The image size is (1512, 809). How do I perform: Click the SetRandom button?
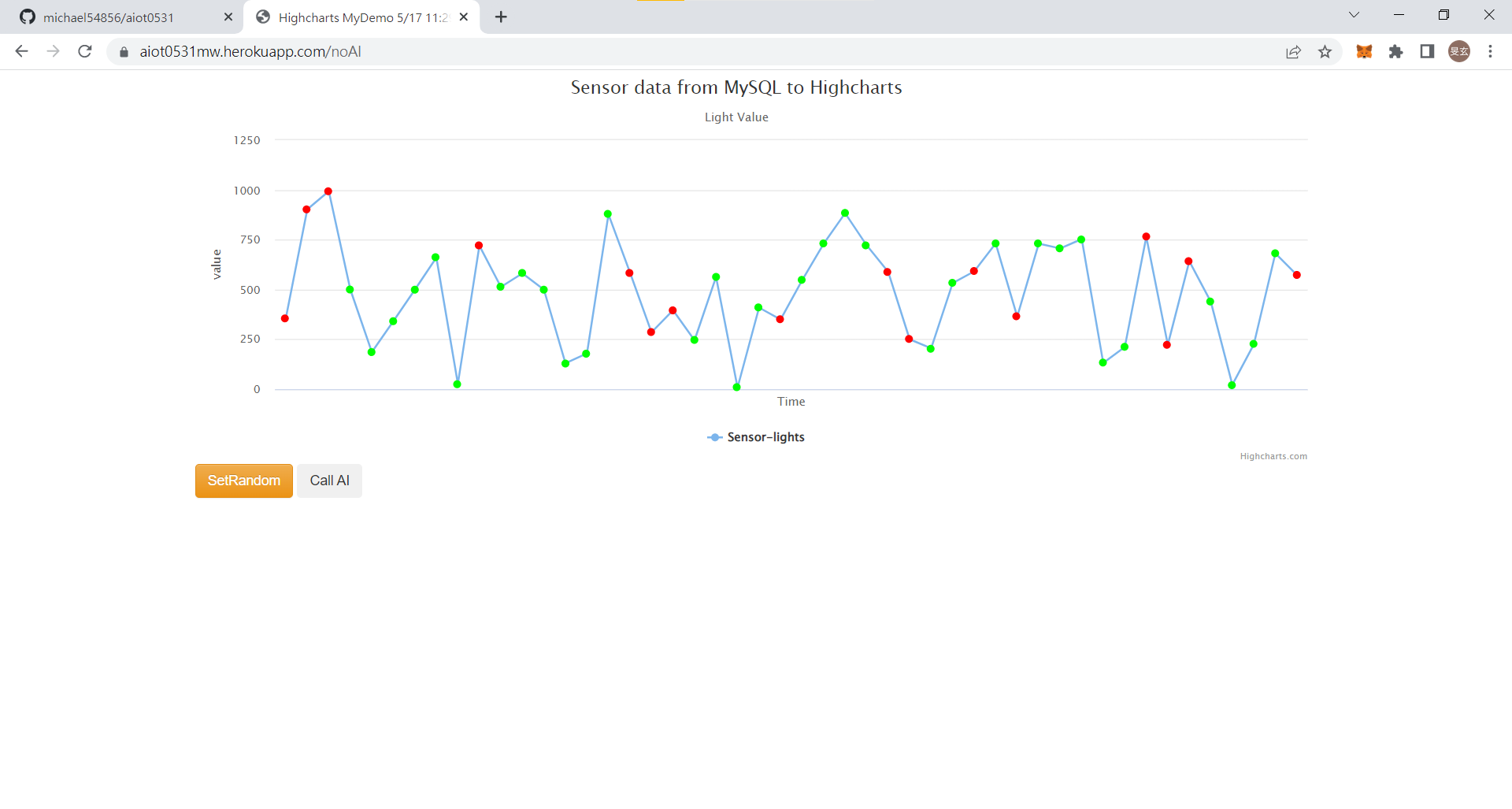244,481
